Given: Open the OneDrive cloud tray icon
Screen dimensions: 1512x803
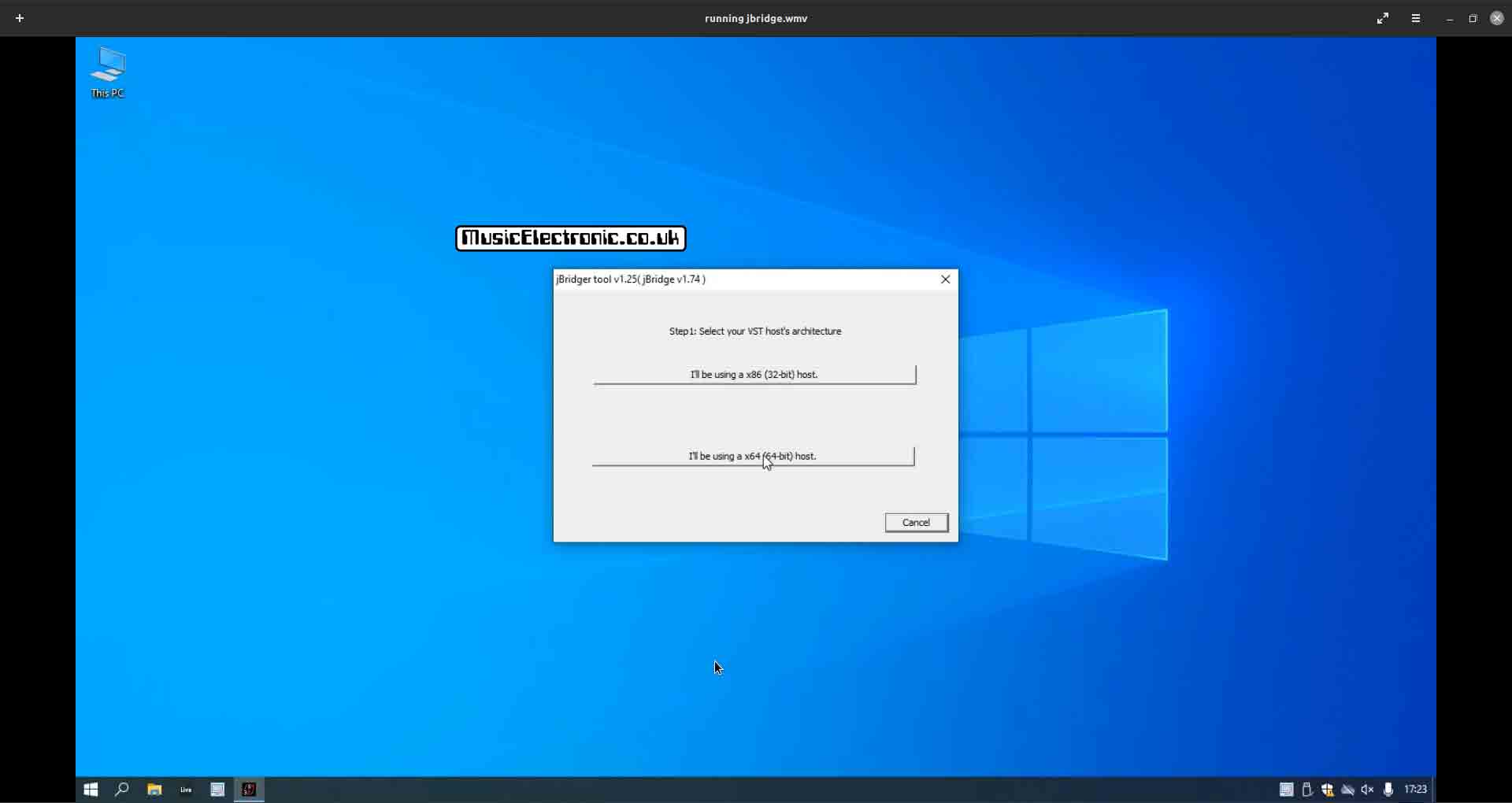Looking at the screenshot, I should point(1348,790).
